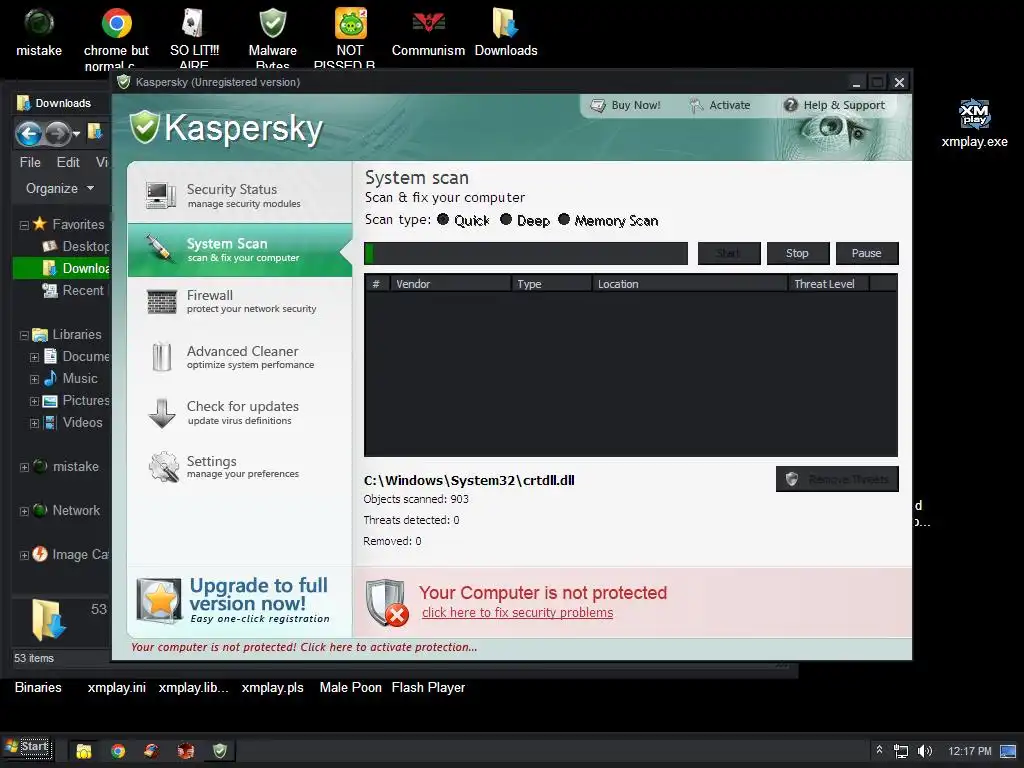Select the Quick scan type
The width and height of the screenshot is (1024, 768).
pyautogui.click(x=443, y=219)
